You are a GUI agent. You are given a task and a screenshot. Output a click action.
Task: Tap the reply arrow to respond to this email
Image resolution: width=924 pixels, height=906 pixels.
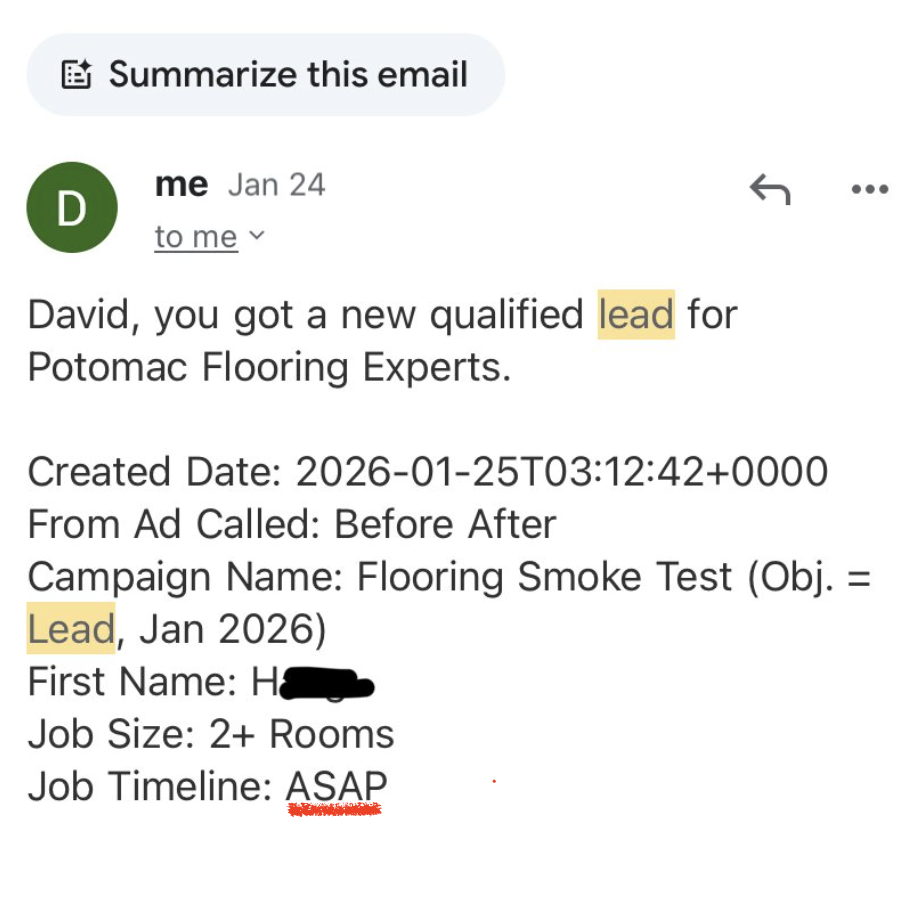[x=770, y=189]
